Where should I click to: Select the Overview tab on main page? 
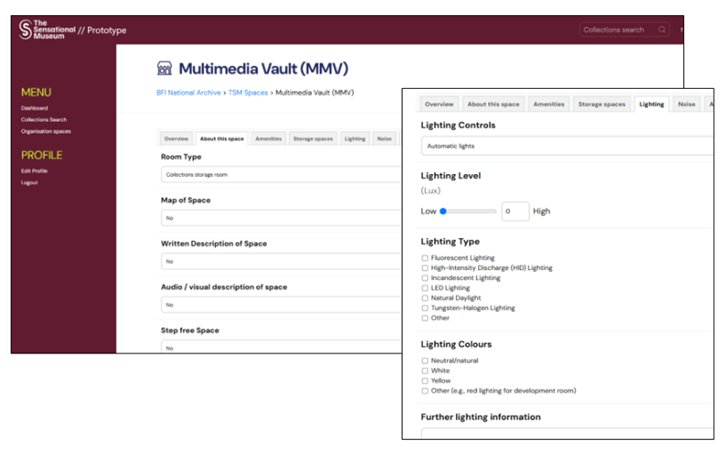point(176,139)
